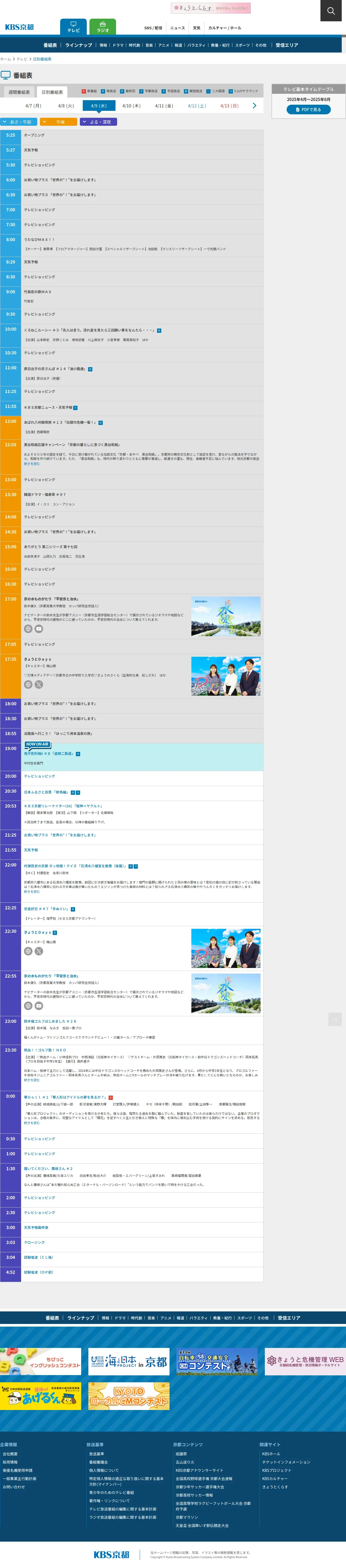The width and height of the screenshot is (346, 1568).
Task: Select the 週間番組表 tab
Action: [19, 92]
